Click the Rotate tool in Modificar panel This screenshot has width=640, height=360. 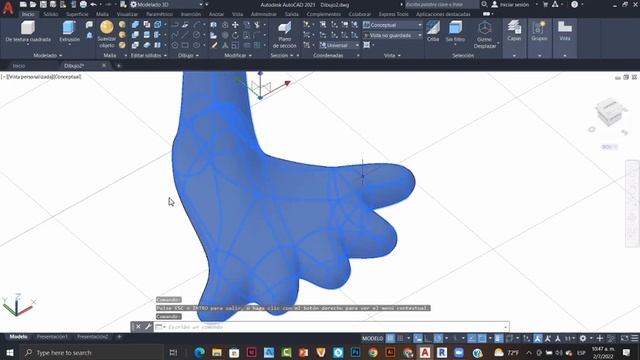click(236, 35)
